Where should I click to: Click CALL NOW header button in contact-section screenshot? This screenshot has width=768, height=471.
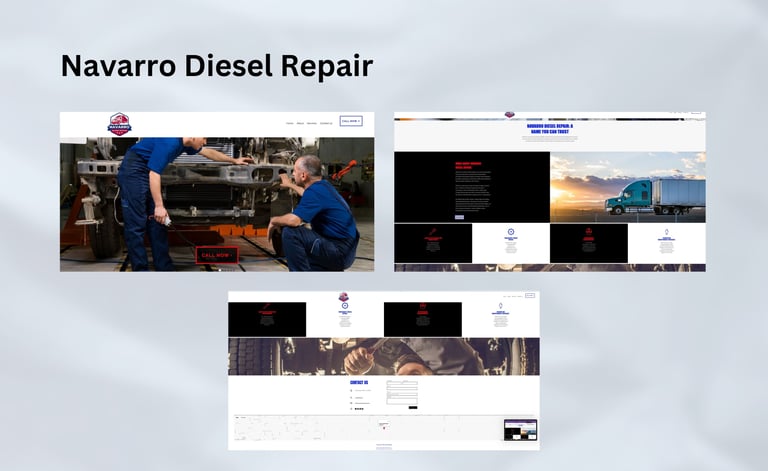click(x=529, y=296)
